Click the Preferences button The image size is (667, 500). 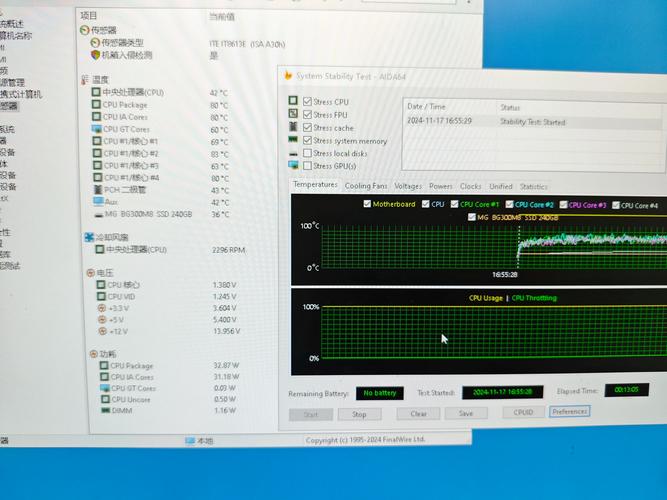point(569,411)
